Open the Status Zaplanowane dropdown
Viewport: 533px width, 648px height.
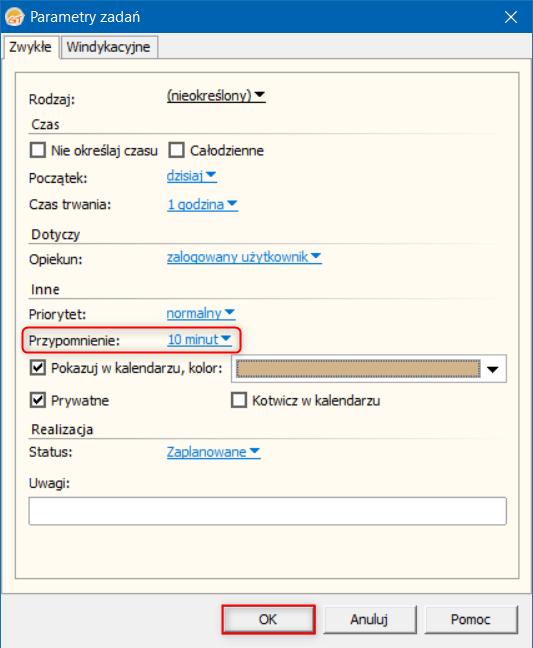214,452
